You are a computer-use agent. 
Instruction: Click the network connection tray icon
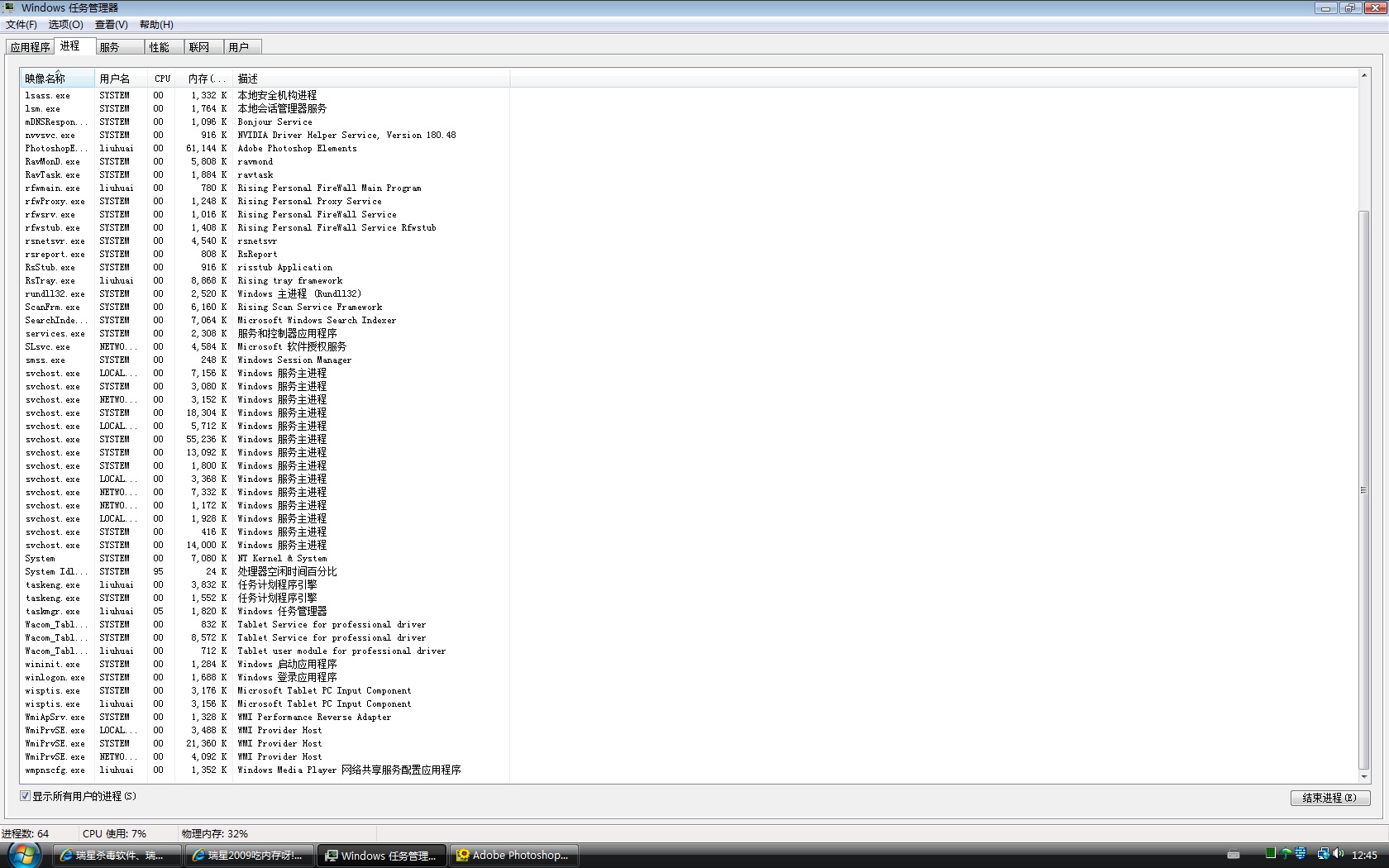pyautogui.click(x=1323, y=854)
